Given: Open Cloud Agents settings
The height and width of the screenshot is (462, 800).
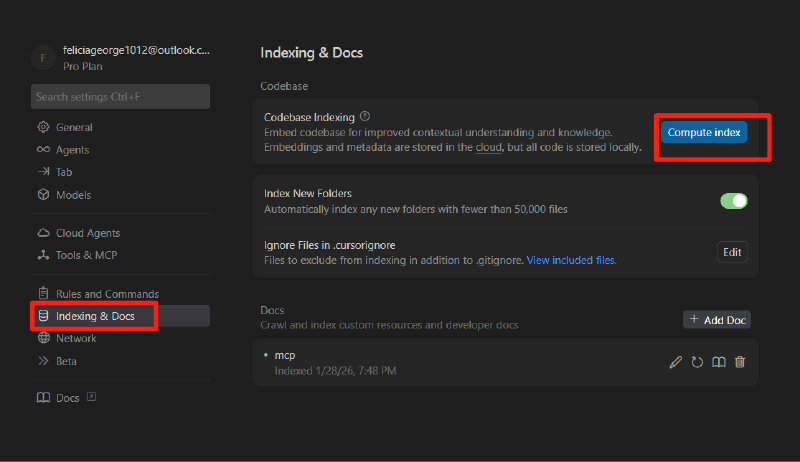Looking at the screenshot, I should pyautogui.click(x=87, y=232).
